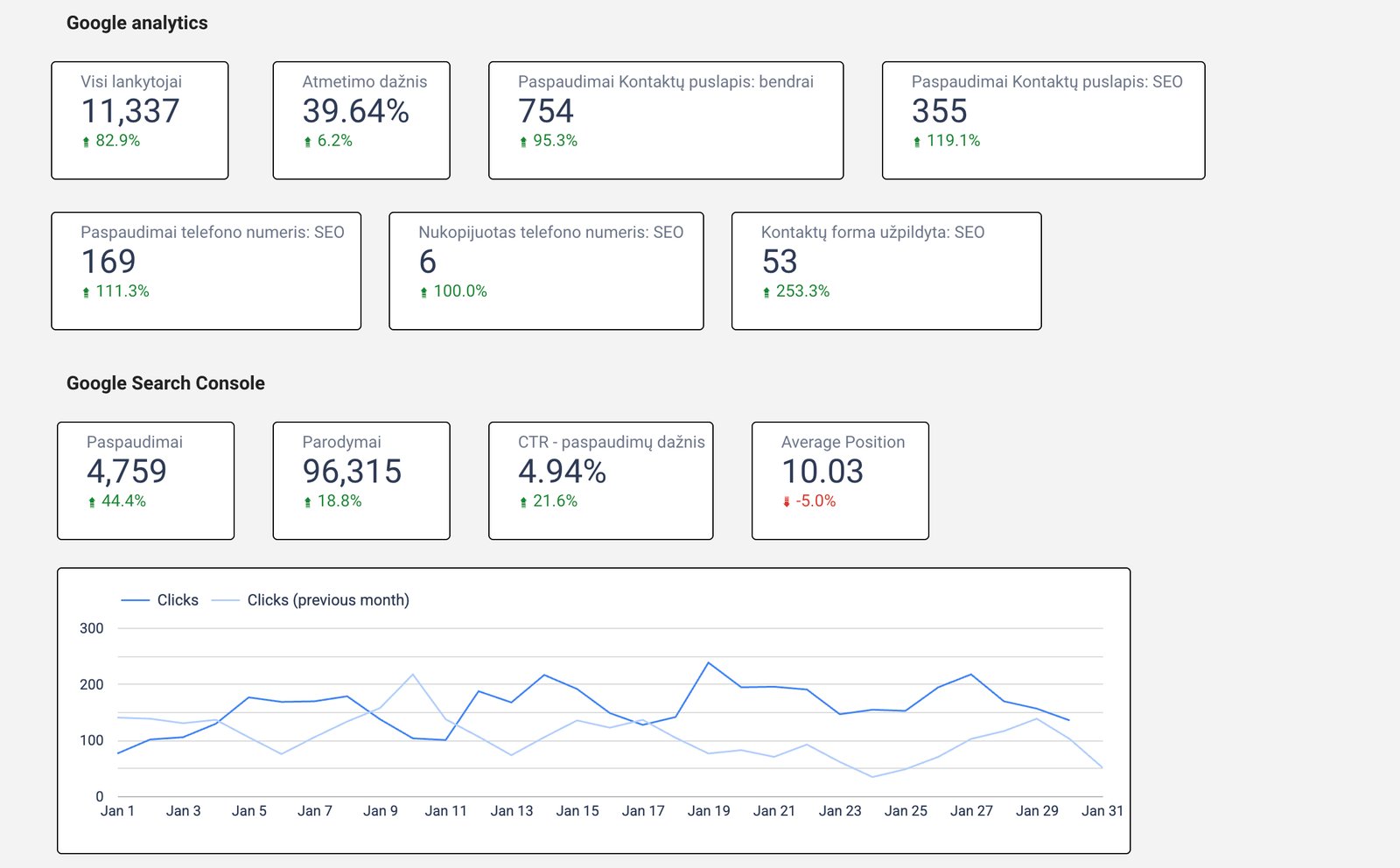
Task: Click the 'CTR - paspaudimų dažnis' scorecard title
Action: [611, 442]
